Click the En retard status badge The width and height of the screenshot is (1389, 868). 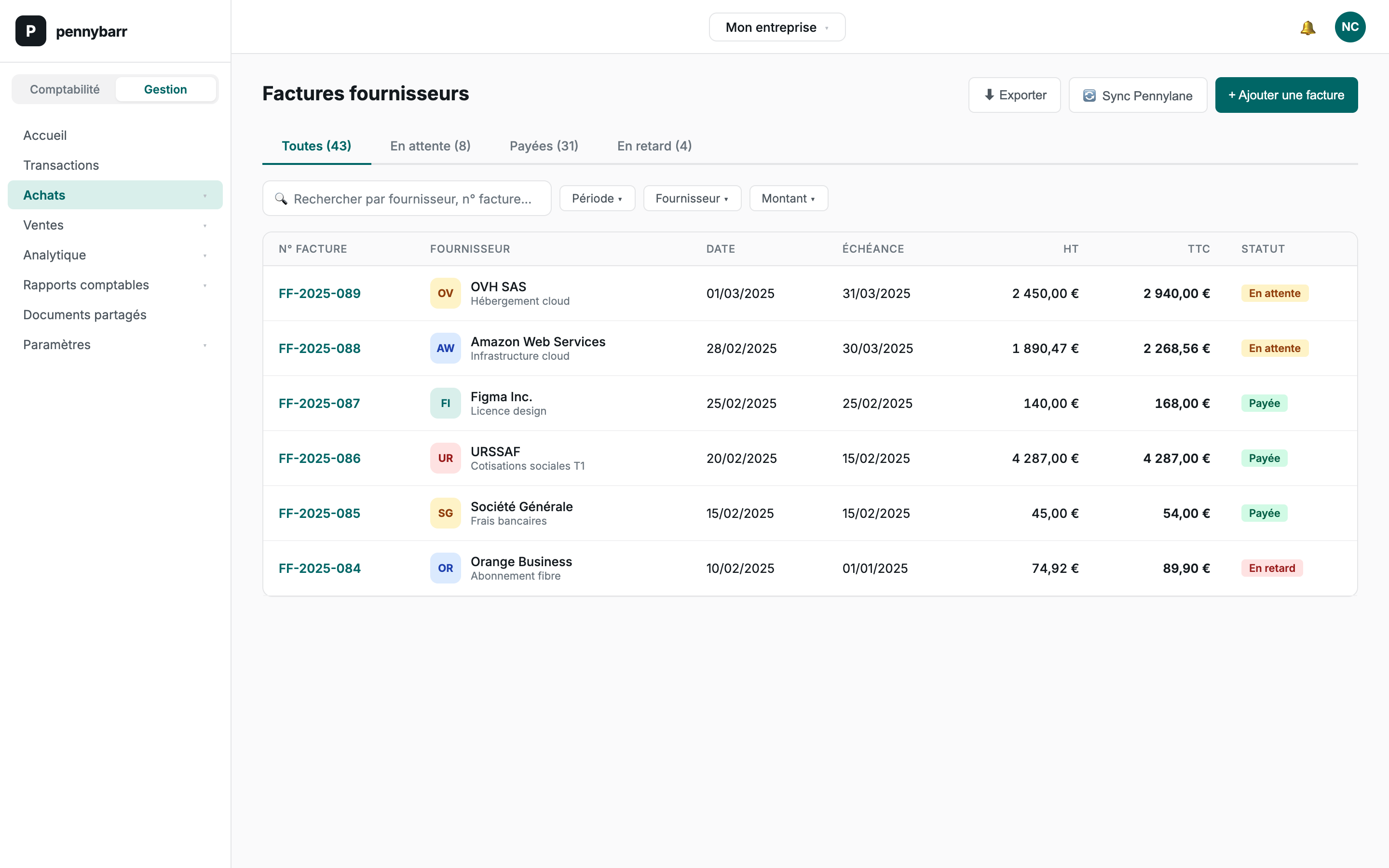tap(1271, 569)
